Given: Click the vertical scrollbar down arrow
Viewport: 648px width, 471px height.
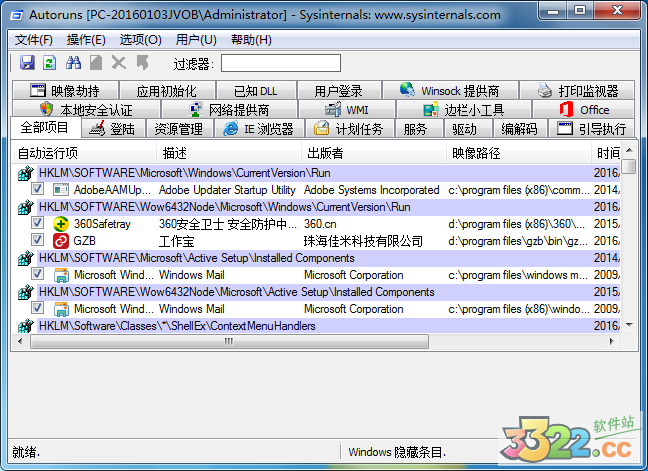Looking at the screenshot, I should pos(629,325).
